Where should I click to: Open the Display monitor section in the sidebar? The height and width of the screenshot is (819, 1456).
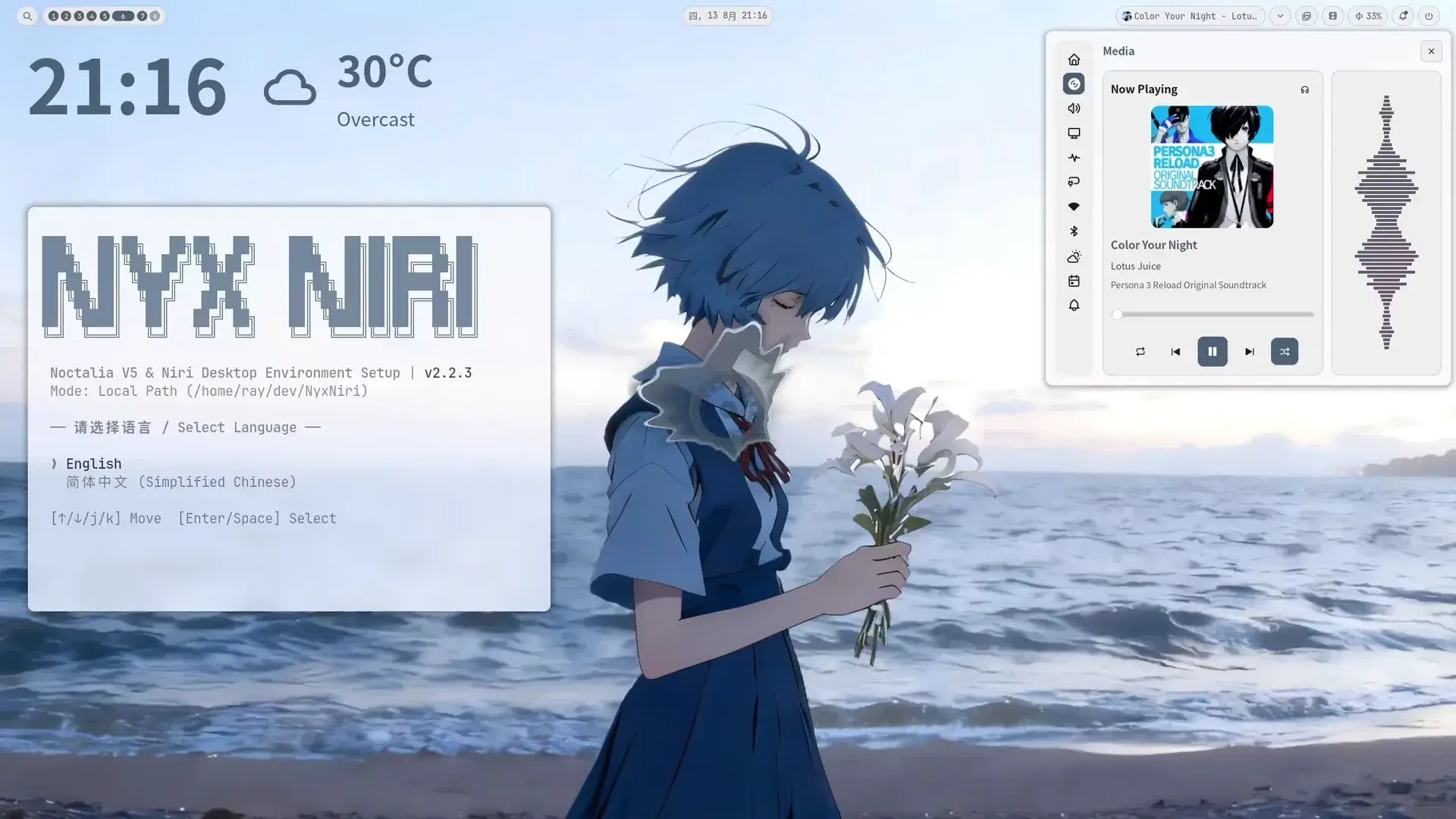pyautogui.click(x=1074, y=133)
